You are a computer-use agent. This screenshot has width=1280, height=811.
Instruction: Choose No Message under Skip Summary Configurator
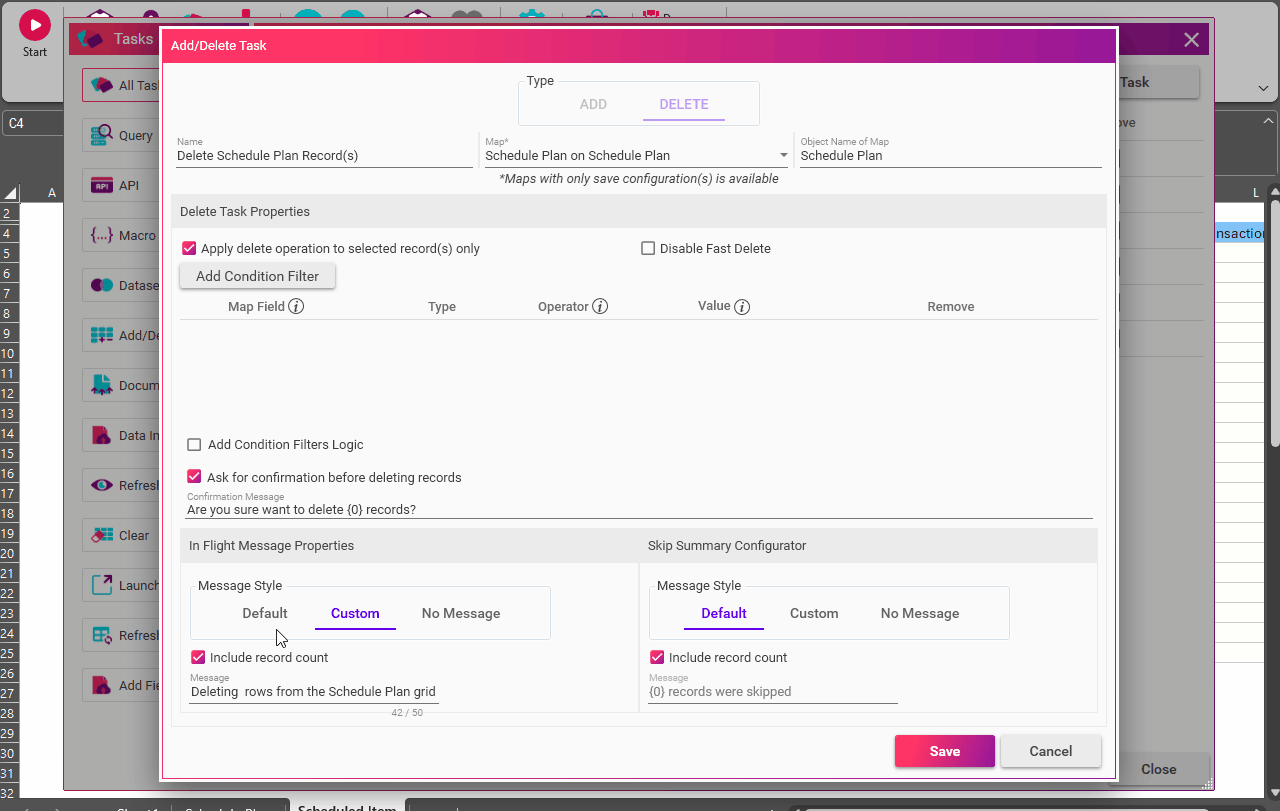919,613
